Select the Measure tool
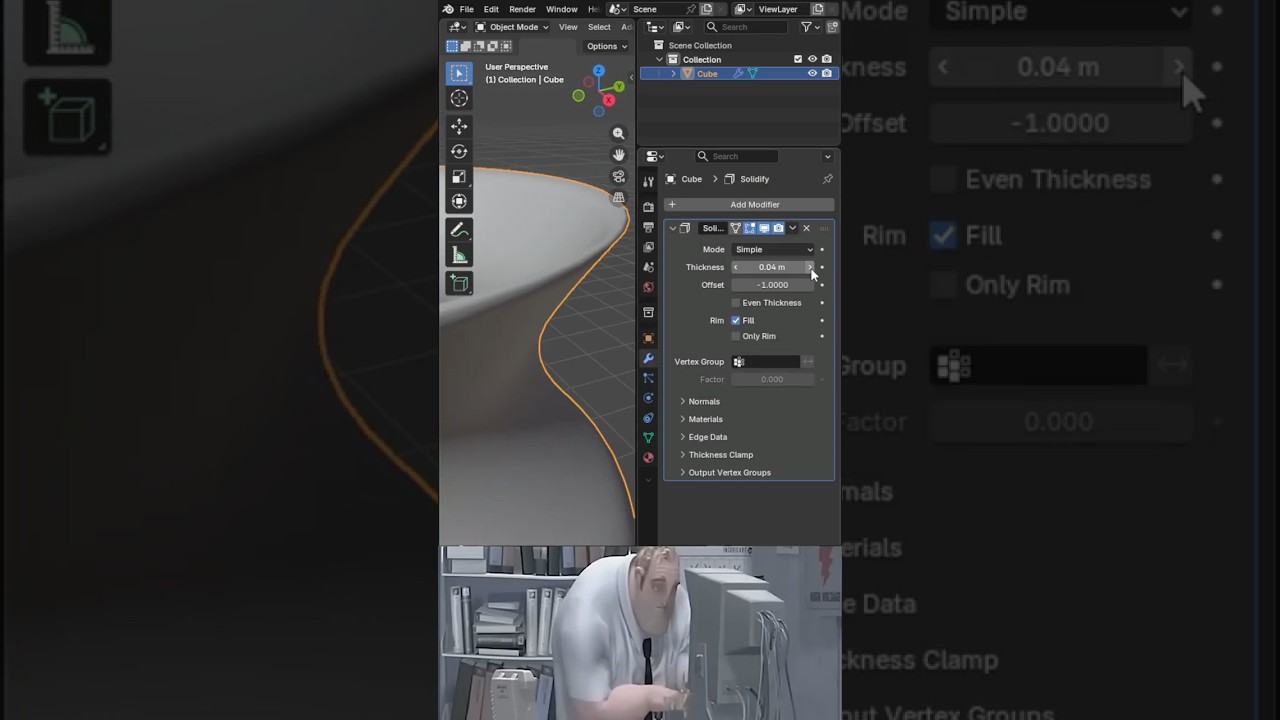1280x720 pixels. 459,255
